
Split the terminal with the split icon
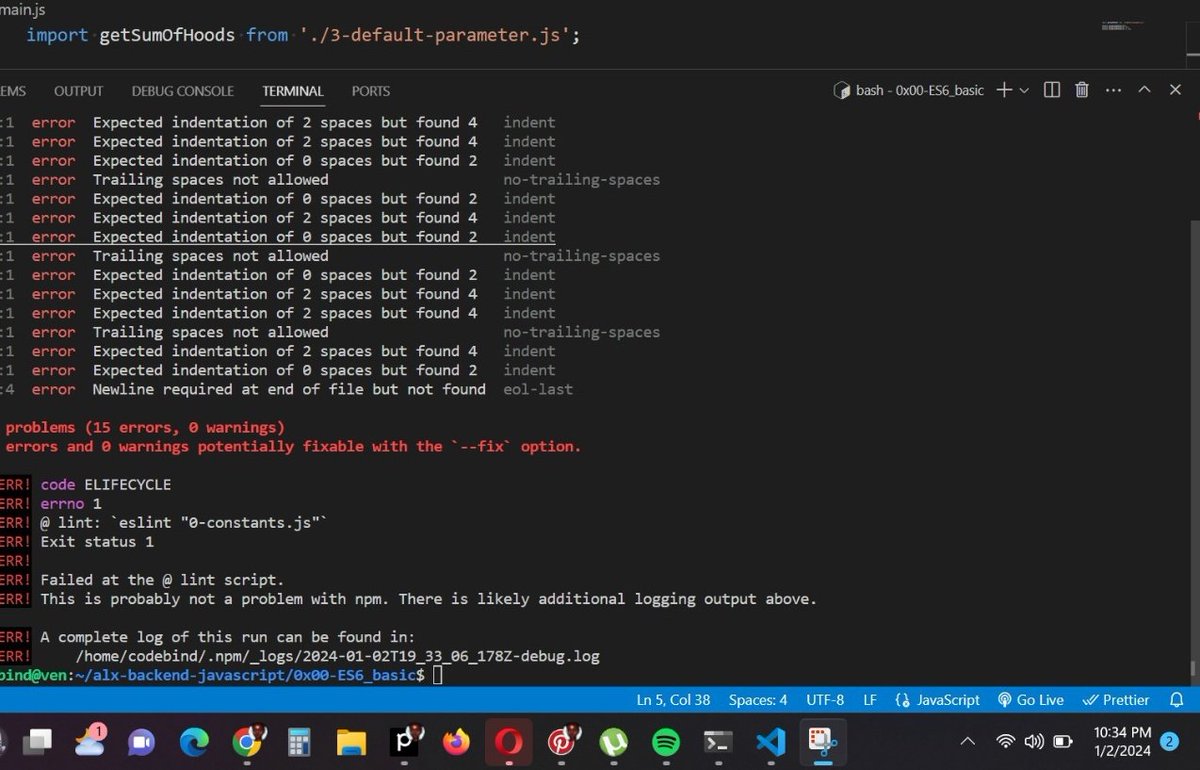click(x=1052, y=90)
